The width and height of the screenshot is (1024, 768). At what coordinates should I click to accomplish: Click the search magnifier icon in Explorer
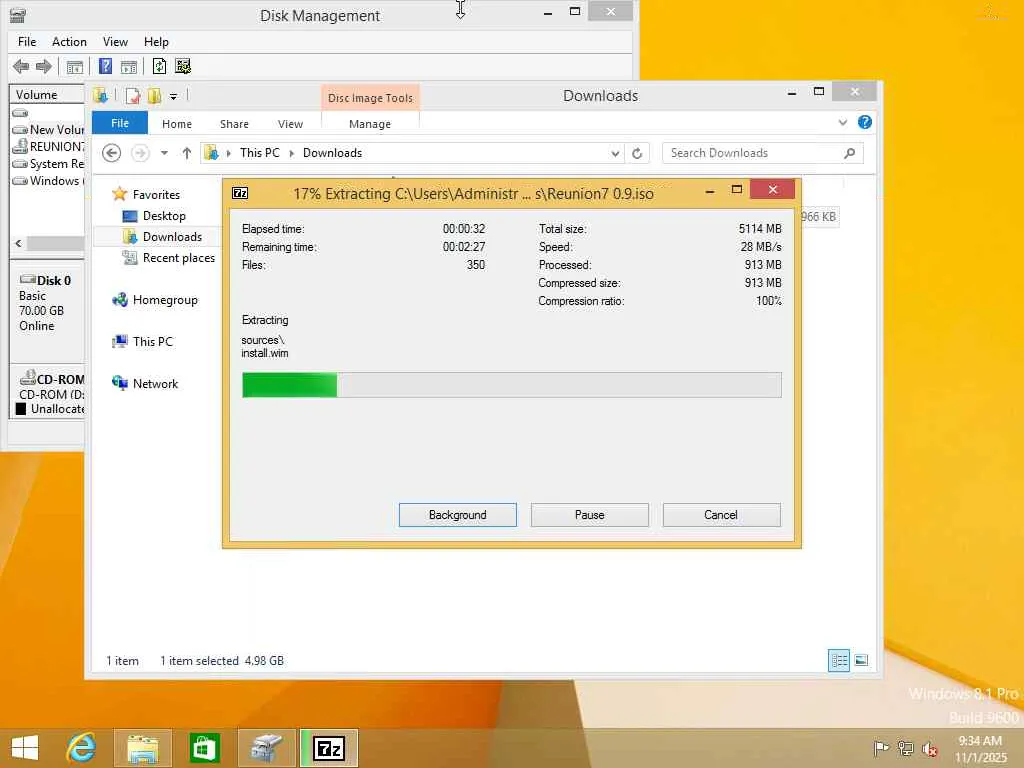pyautogui.click(x=849, y=153)
